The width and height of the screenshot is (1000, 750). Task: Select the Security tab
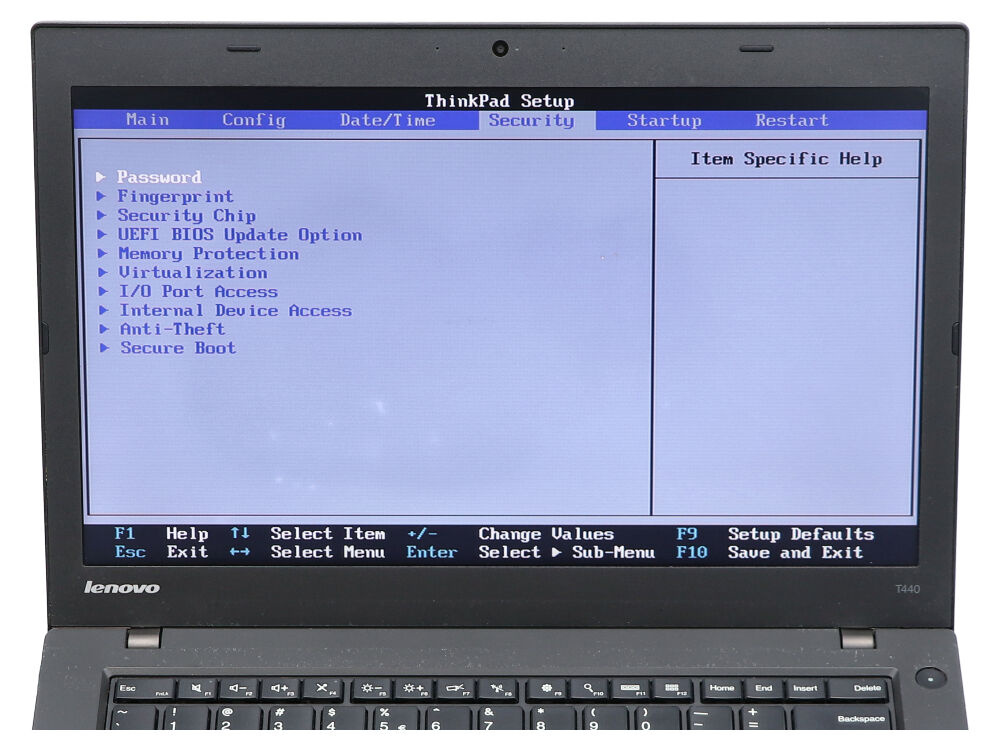click(x=531, y=120)
